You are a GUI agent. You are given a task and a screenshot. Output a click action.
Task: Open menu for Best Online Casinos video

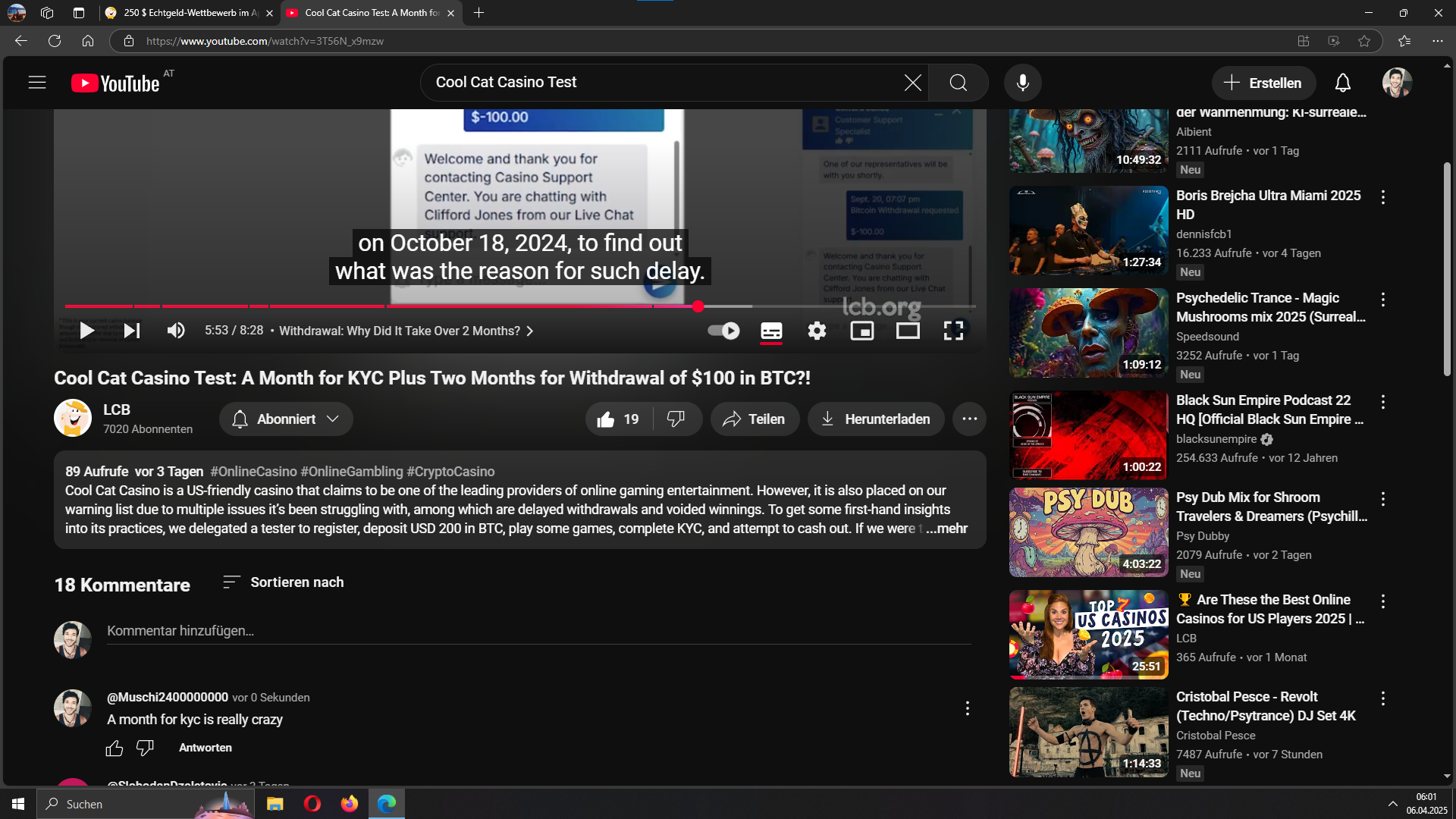click(1383, 601)
